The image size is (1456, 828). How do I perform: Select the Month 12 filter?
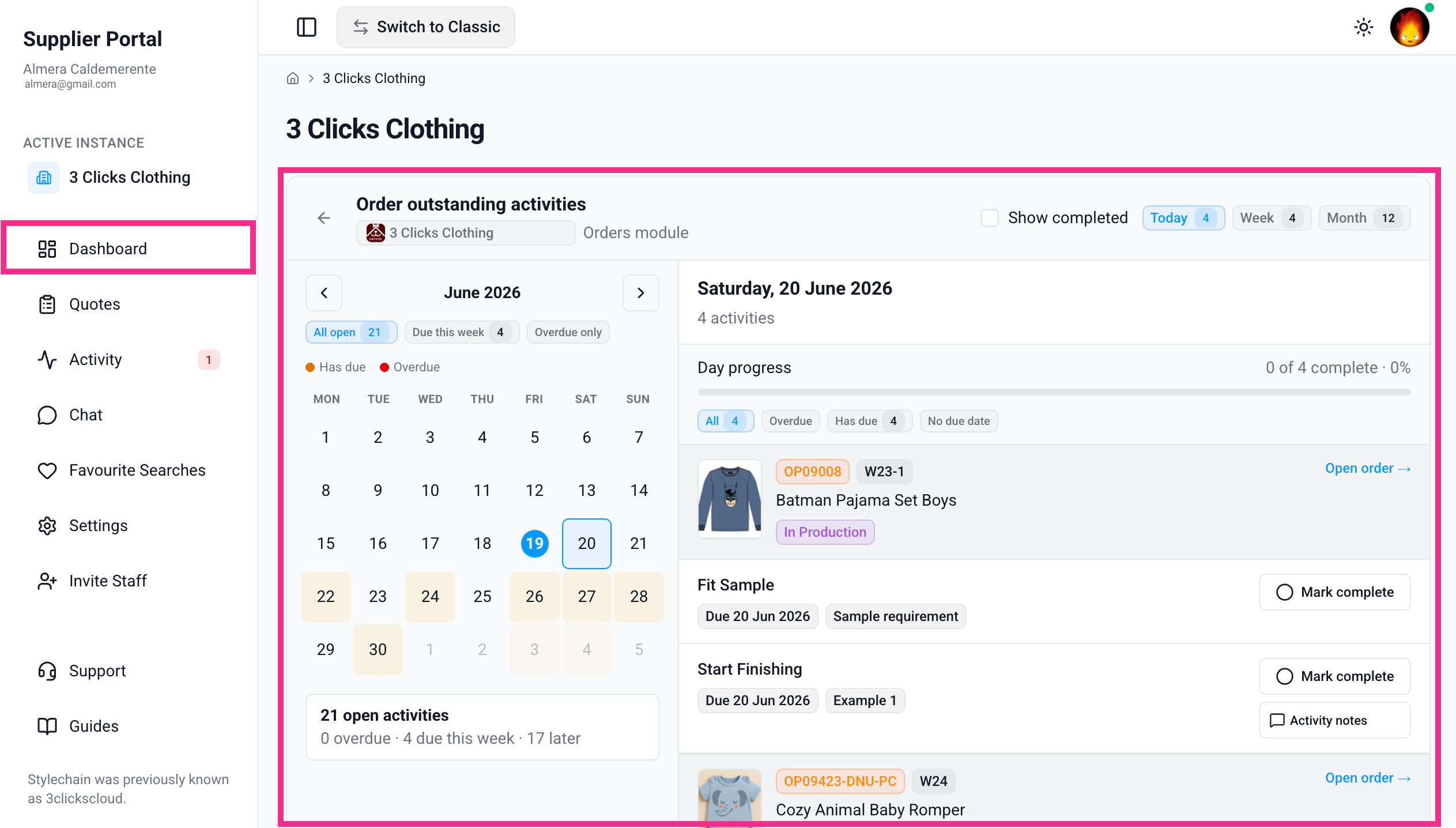tap(1364, 218)
